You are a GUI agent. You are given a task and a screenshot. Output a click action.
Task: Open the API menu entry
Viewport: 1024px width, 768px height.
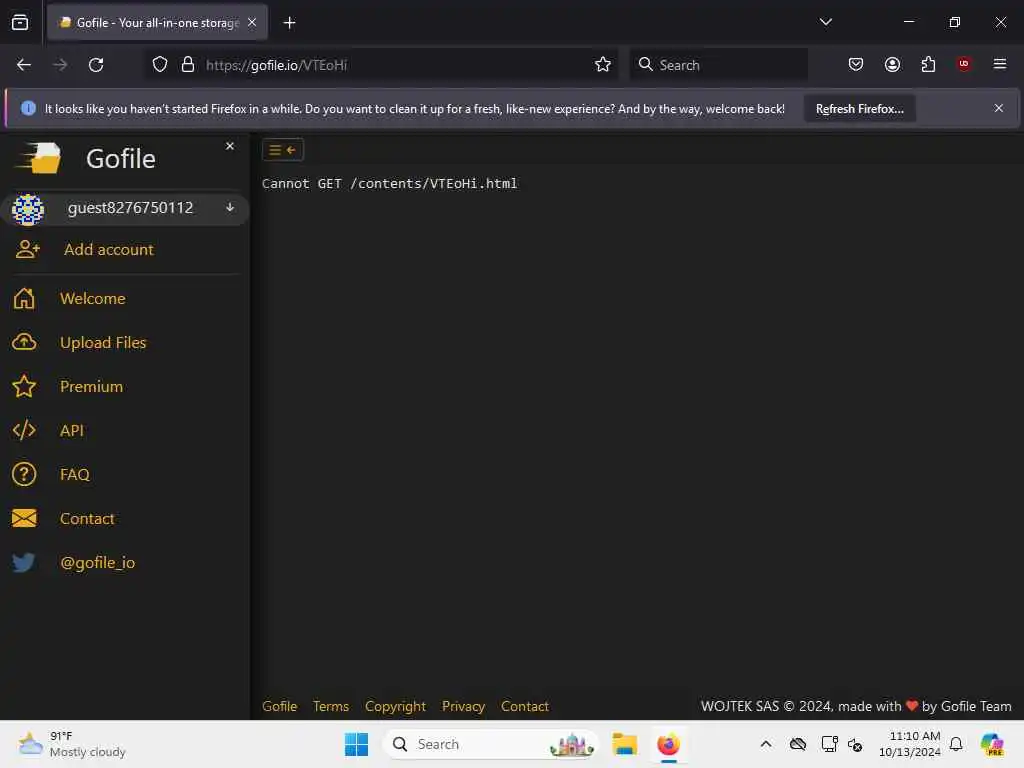[72, 430]
